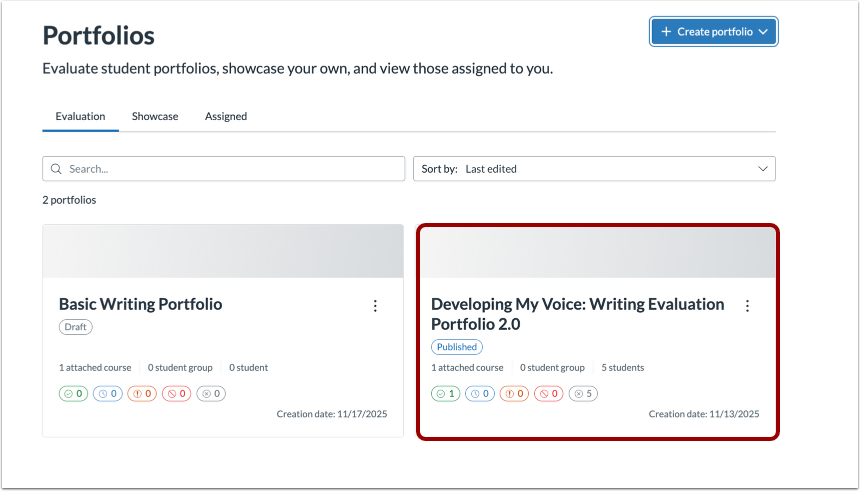Click the 'Evaluate student portfolios' description text

click(298, 69)
